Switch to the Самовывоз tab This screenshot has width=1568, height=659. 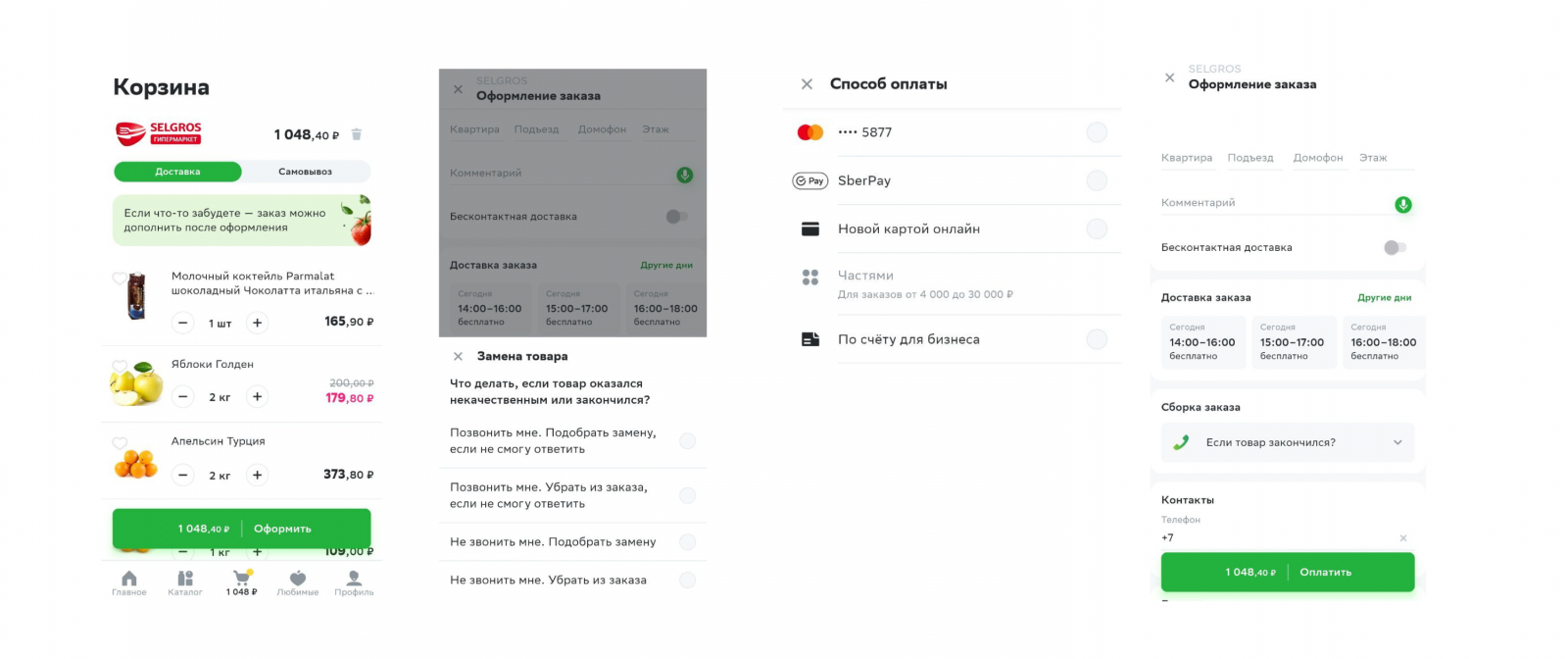pyautogui.click(x=305, y=172)
